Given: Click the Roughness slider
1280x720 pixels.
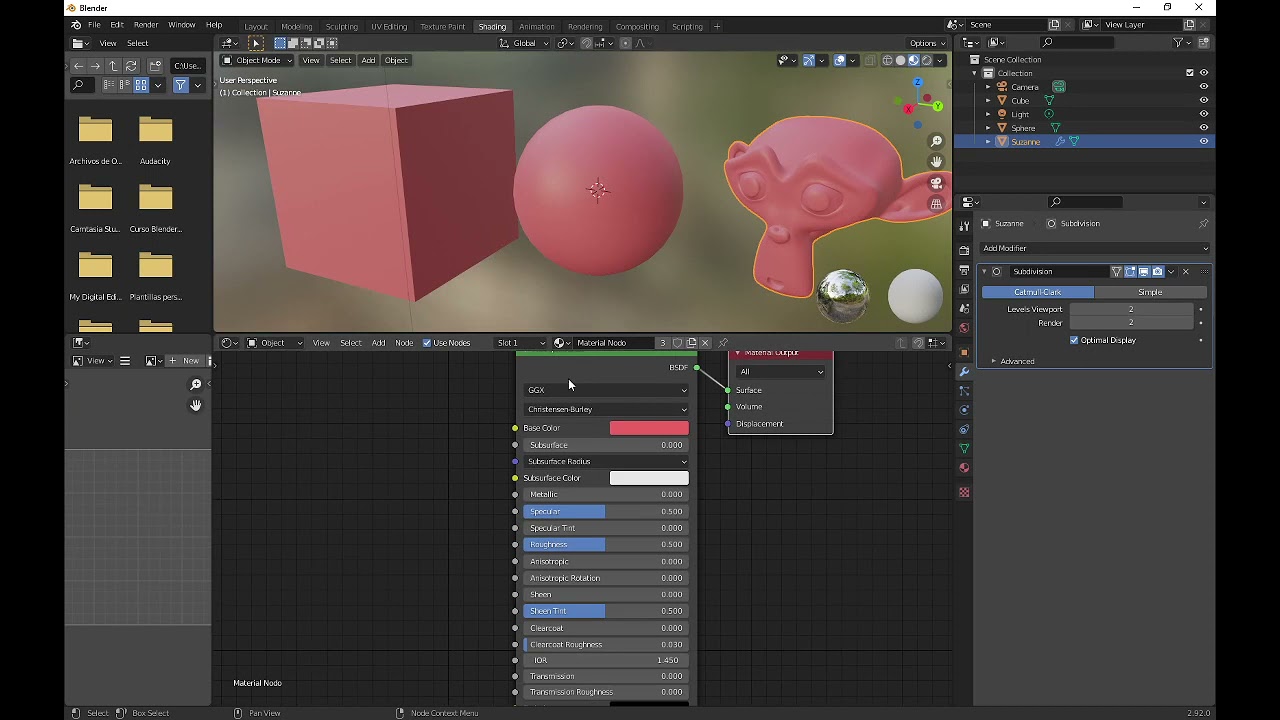Looking at the screenshot, I should pos(606,544).
